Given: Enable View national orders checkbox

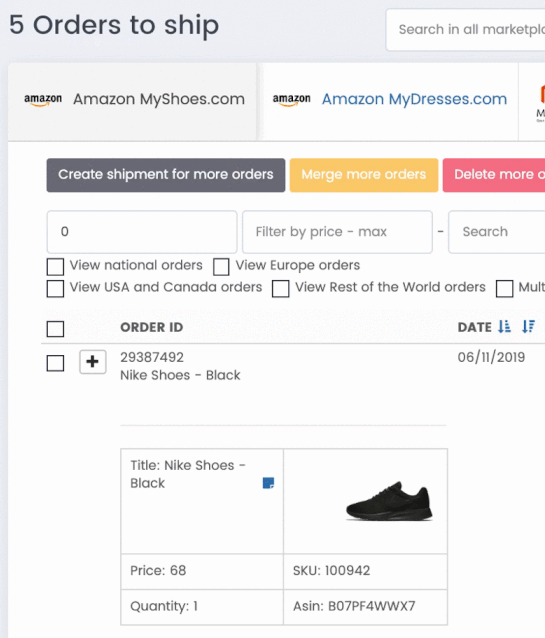Looking at the screenshot, I should pos(55,267).
